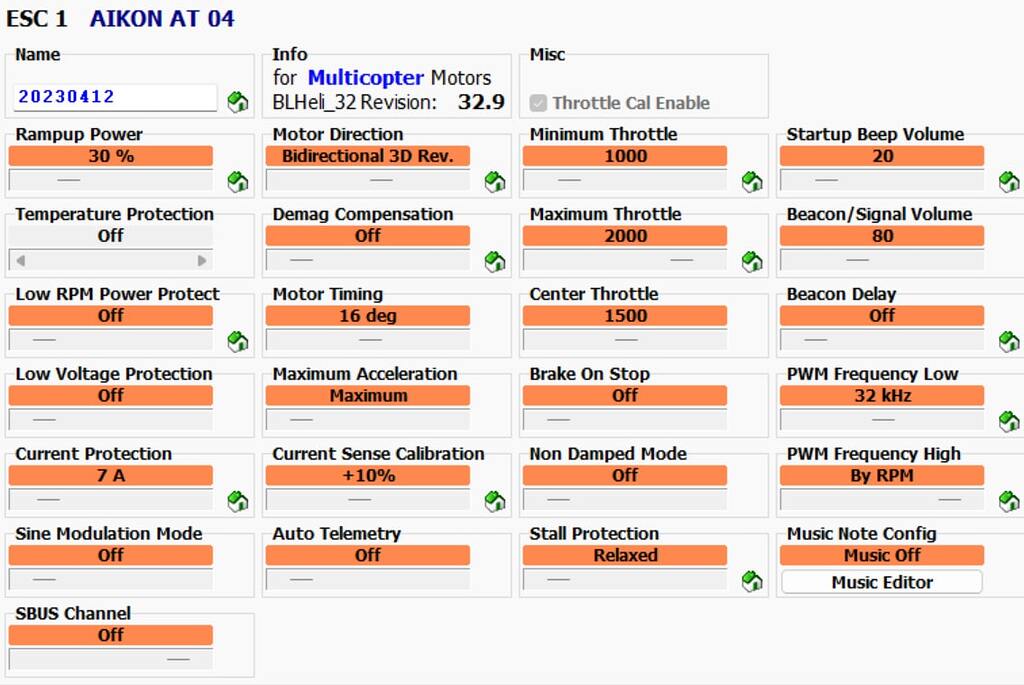Click the leaf icon for Stall Protection
Viewport: 1024px width, 685px height.
751,582
